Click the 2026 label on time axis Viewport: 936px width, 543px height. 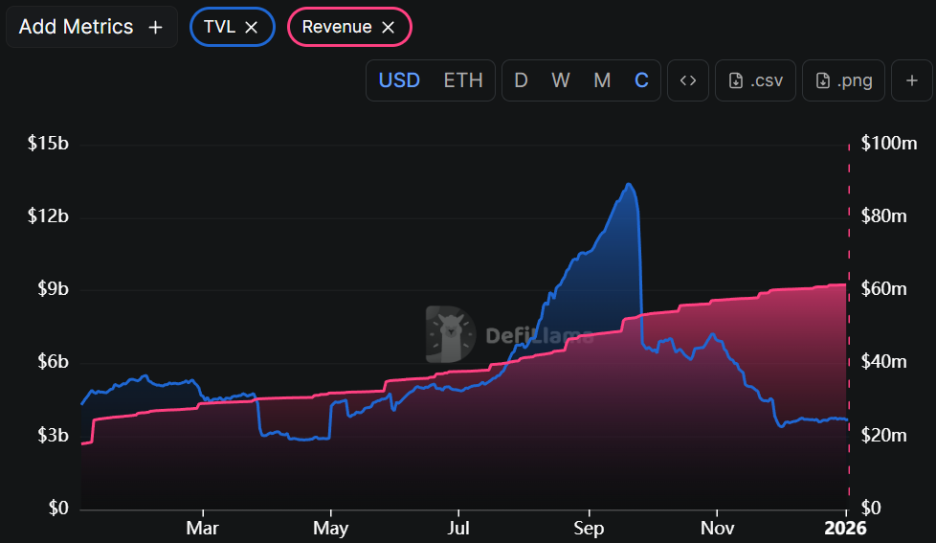tap(845, 528)
